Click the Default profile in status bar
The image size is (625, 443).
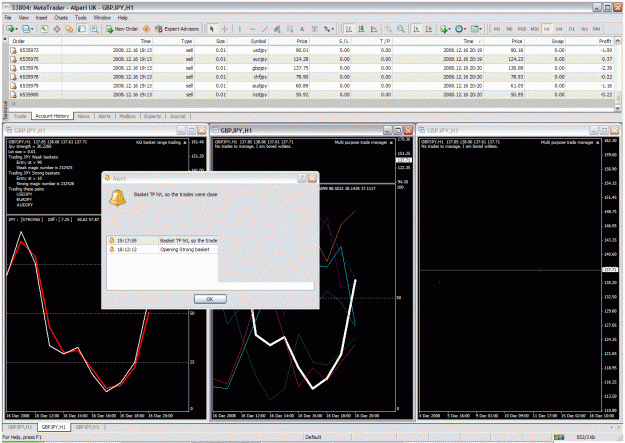tap(313, 437)
